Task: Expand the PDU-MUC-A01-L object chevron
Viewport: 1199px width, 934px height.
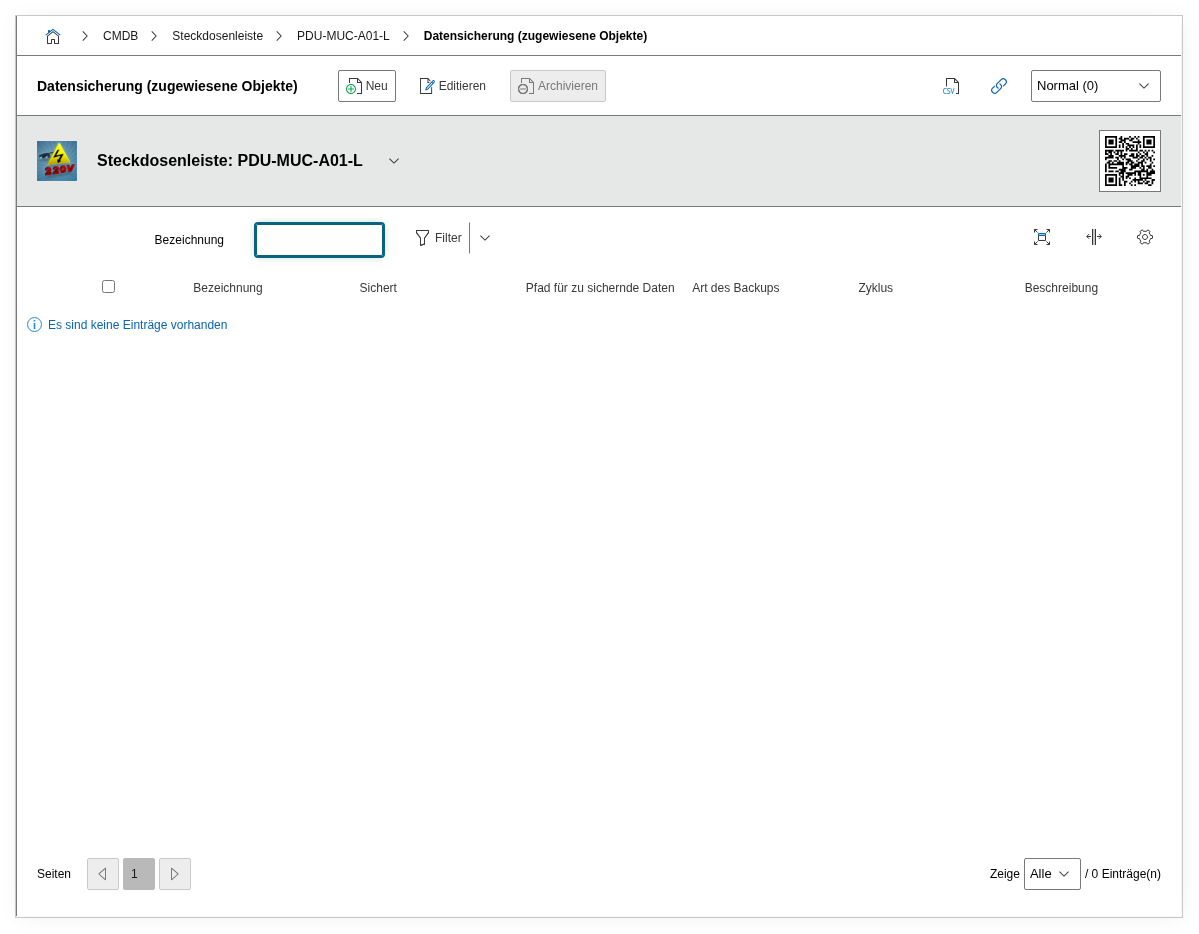Action: tap(394, 161)
